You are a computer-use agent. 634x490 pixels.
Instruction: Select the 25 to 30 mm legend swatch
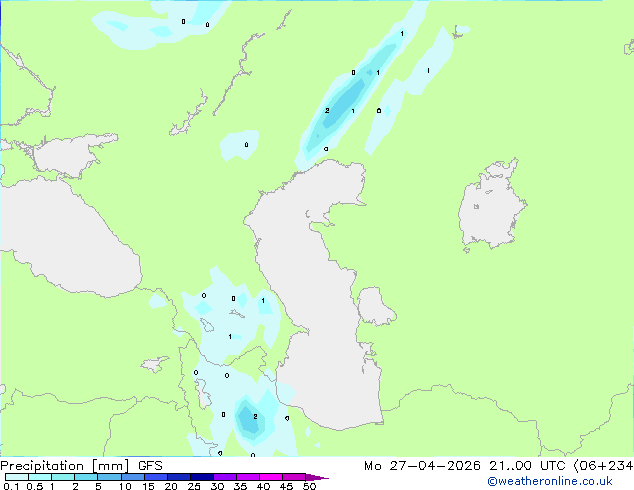point(202,477)
